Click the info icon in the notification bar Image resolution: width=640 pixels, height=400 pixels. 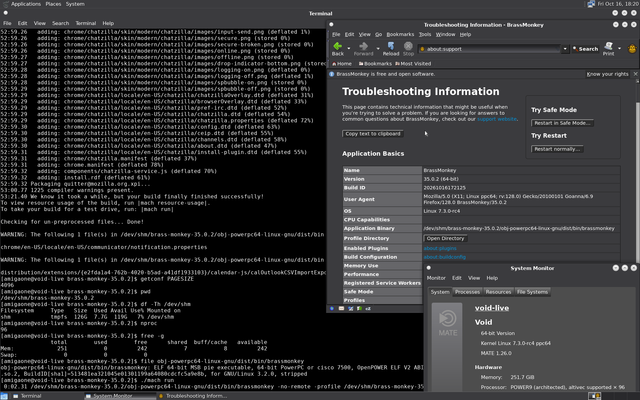tap(332, 74)
